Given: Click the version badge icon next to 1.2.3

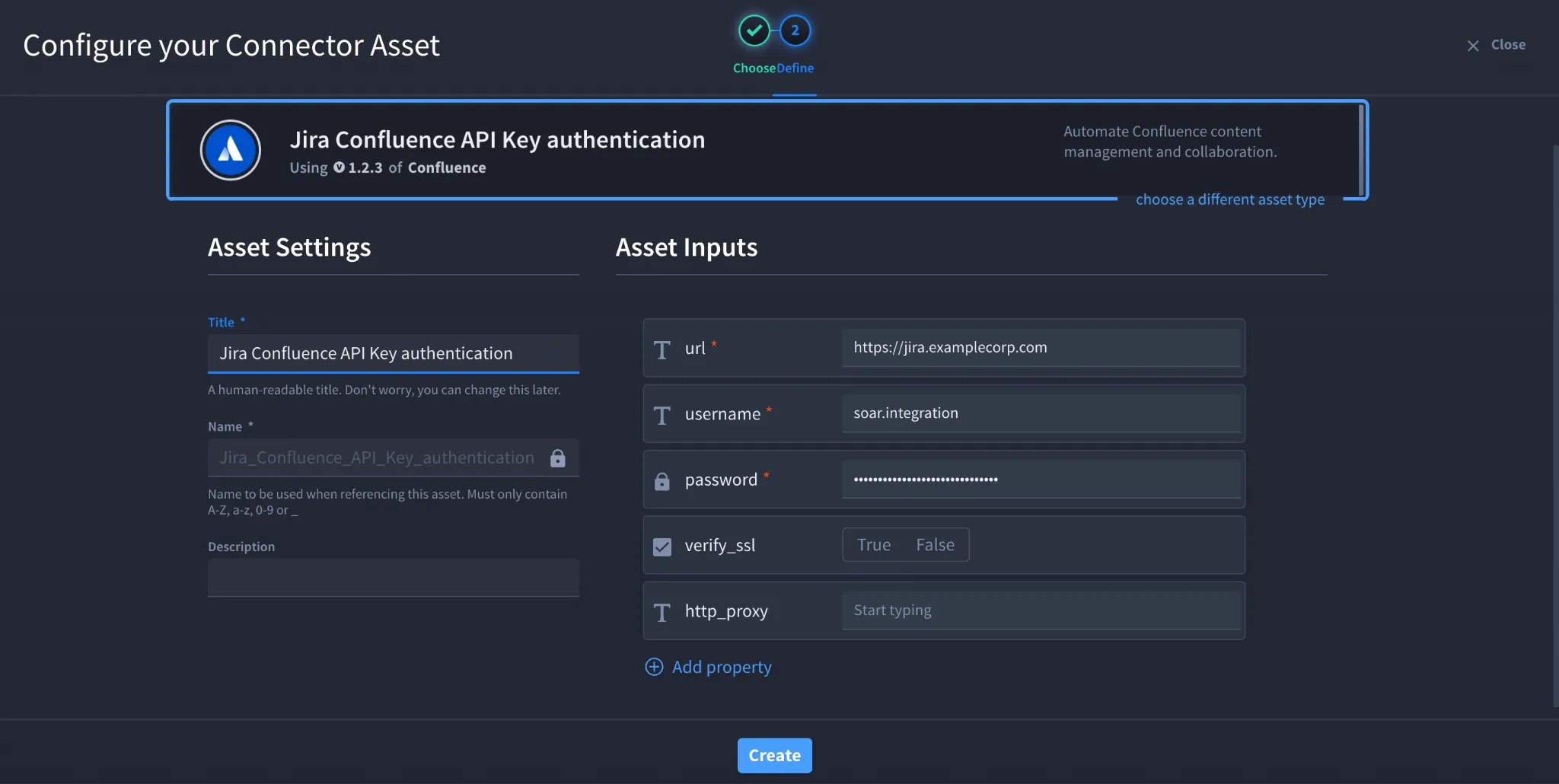Looking at the screenshot, I should (x=339, y=167).
